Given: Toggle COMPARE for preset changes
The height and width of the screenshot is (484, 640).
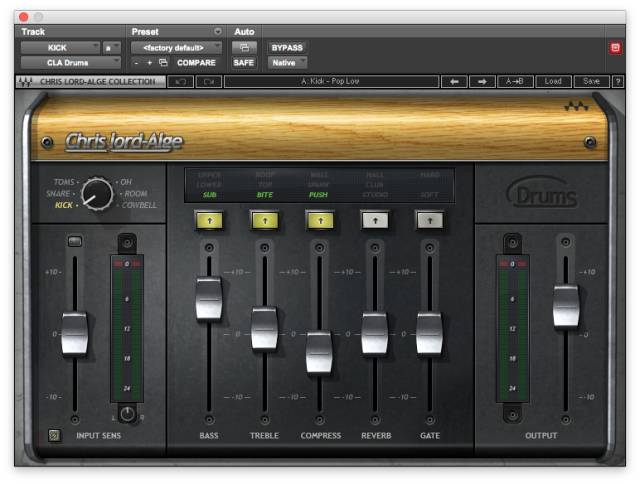Looking at the screenshot, I should coord(196,63).
